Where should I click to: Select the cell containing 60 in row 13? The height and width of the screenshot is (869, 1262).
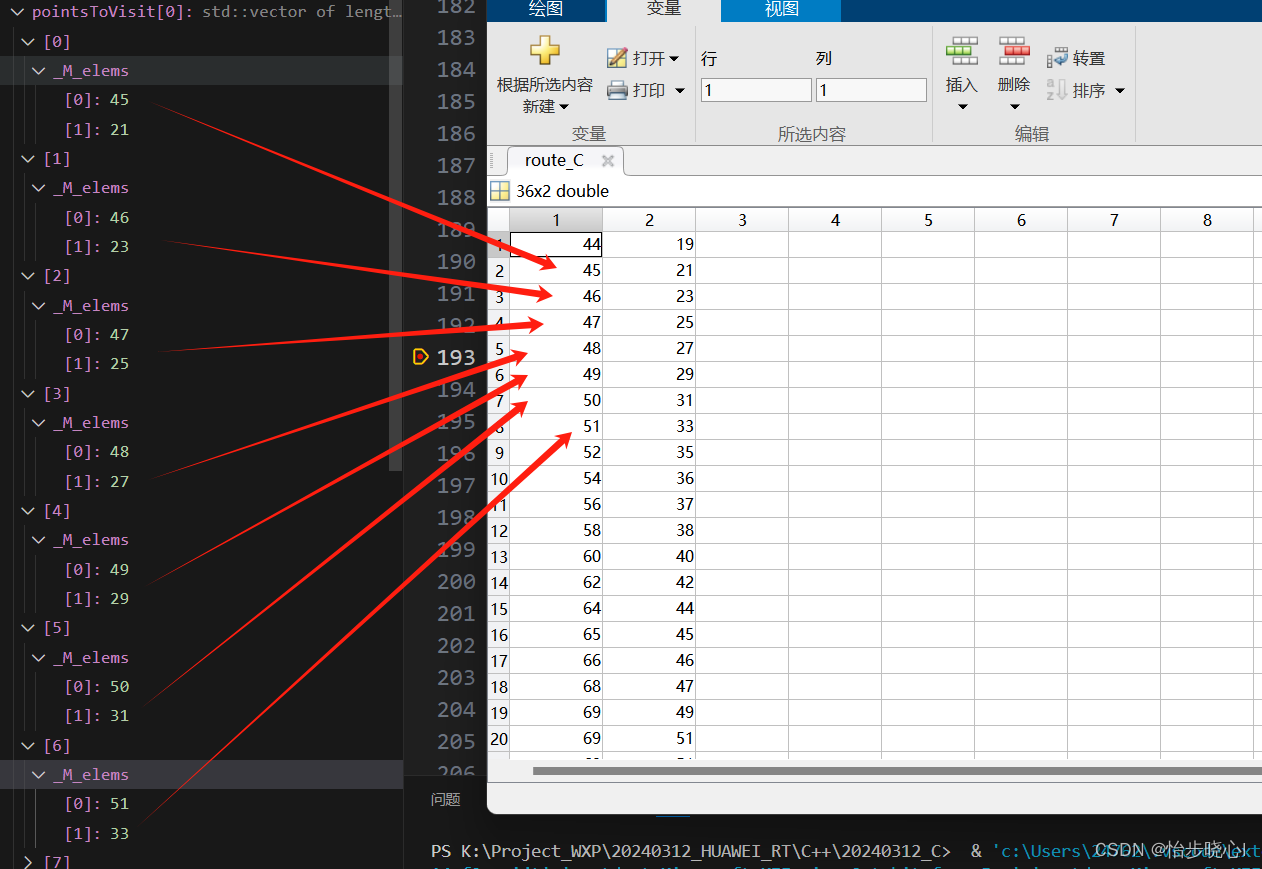[x=556, y=557]
